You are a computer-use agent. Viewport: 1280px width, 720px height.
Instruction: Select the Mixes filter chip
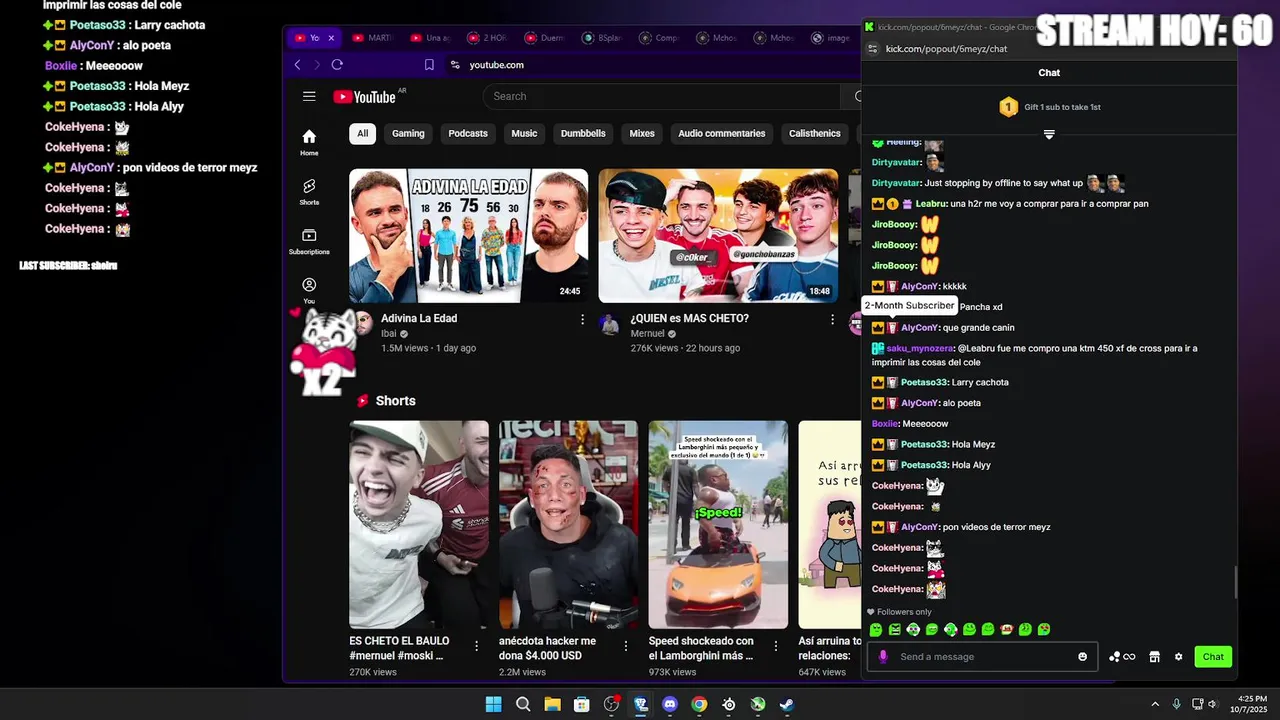pos(642,134)
